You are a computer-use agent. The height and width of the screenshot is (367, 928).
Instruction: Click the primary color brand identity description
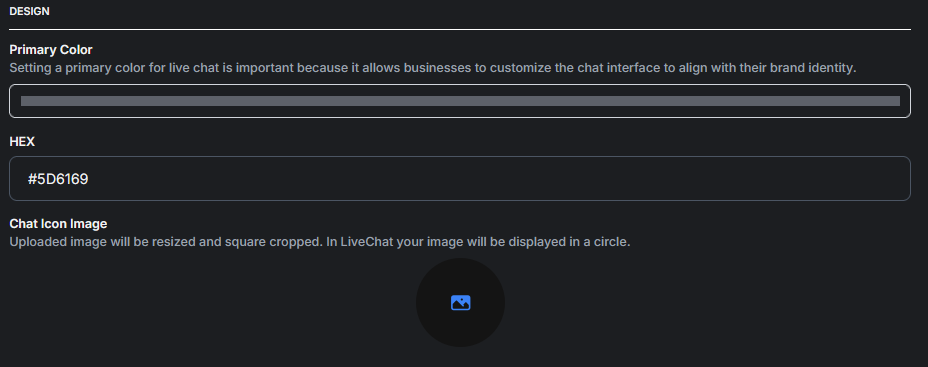click(433, 67)
